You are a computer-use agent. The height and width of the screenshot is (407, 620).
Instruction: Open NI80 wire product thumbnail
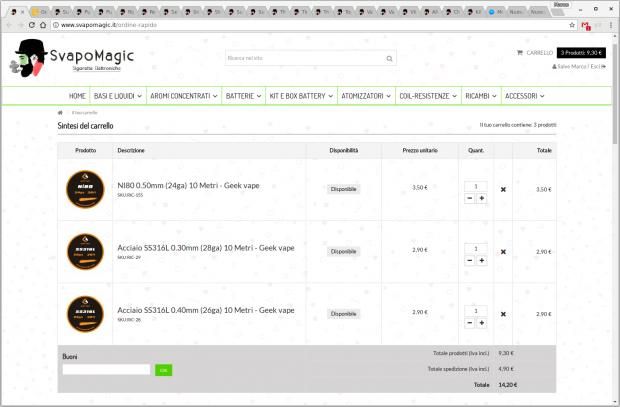[x=85, y=189]
